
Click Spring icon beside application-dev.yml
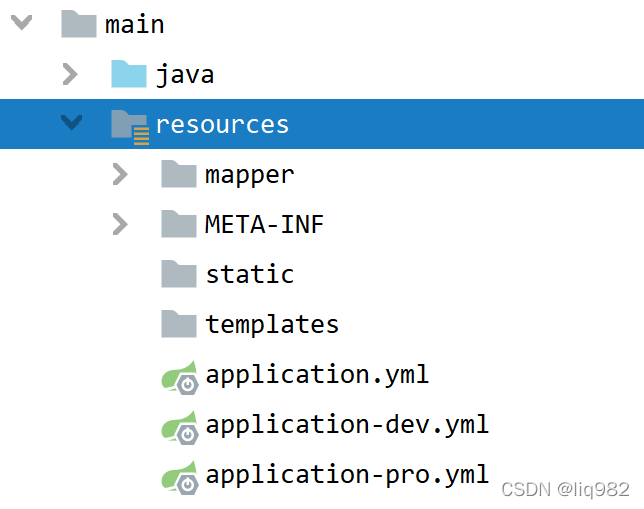point(180,428)
